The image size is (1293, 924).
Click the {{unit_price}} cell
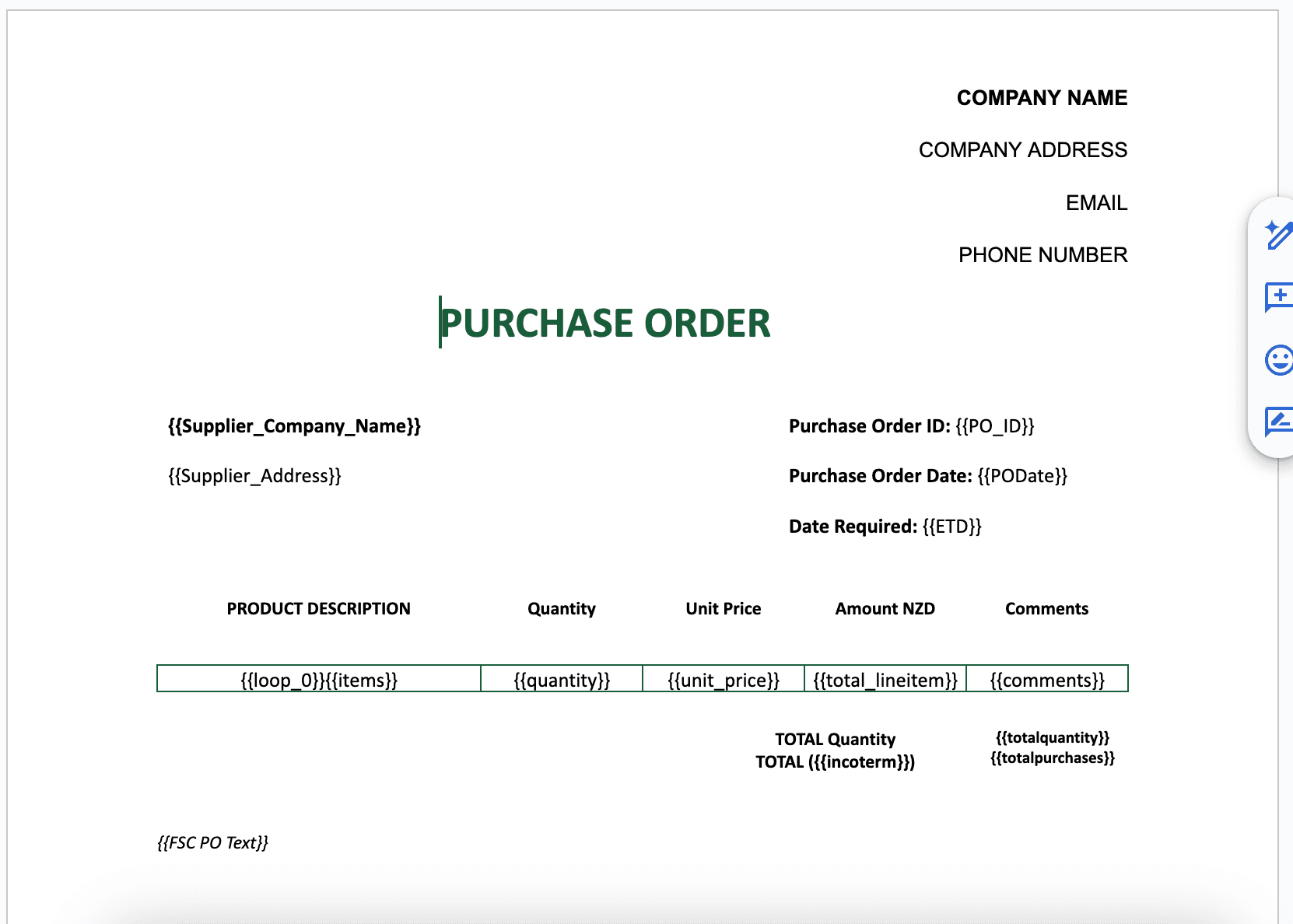pyautogui.click(x=723, y=679)
